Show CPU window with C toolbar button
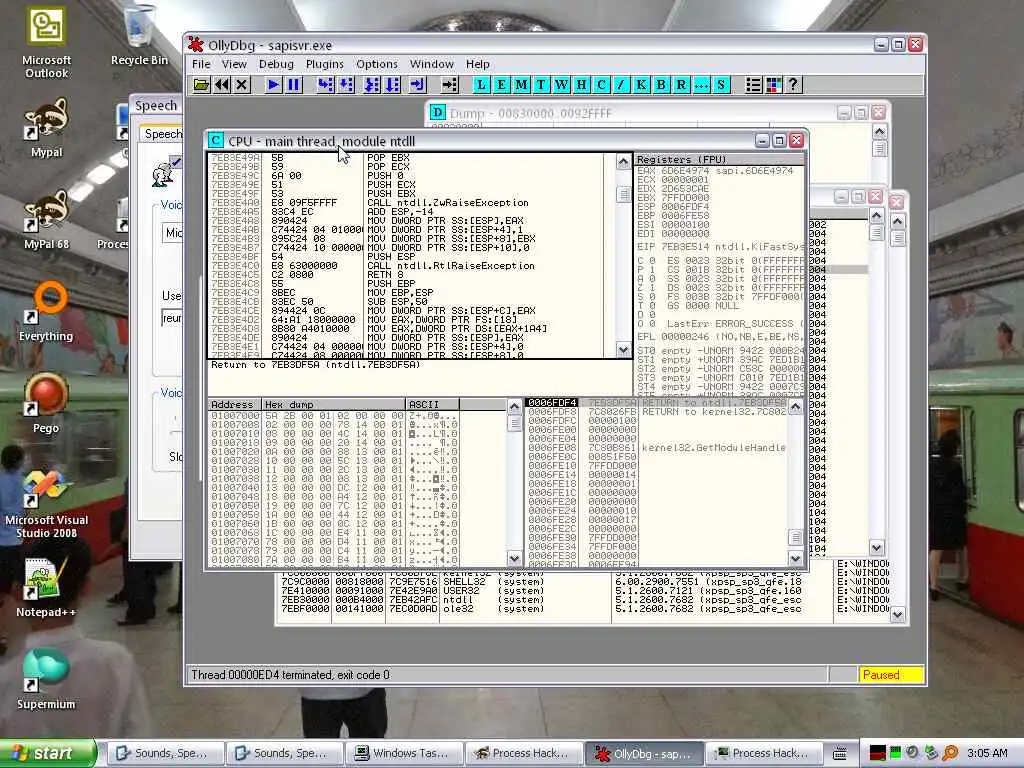 coord(601,85)
